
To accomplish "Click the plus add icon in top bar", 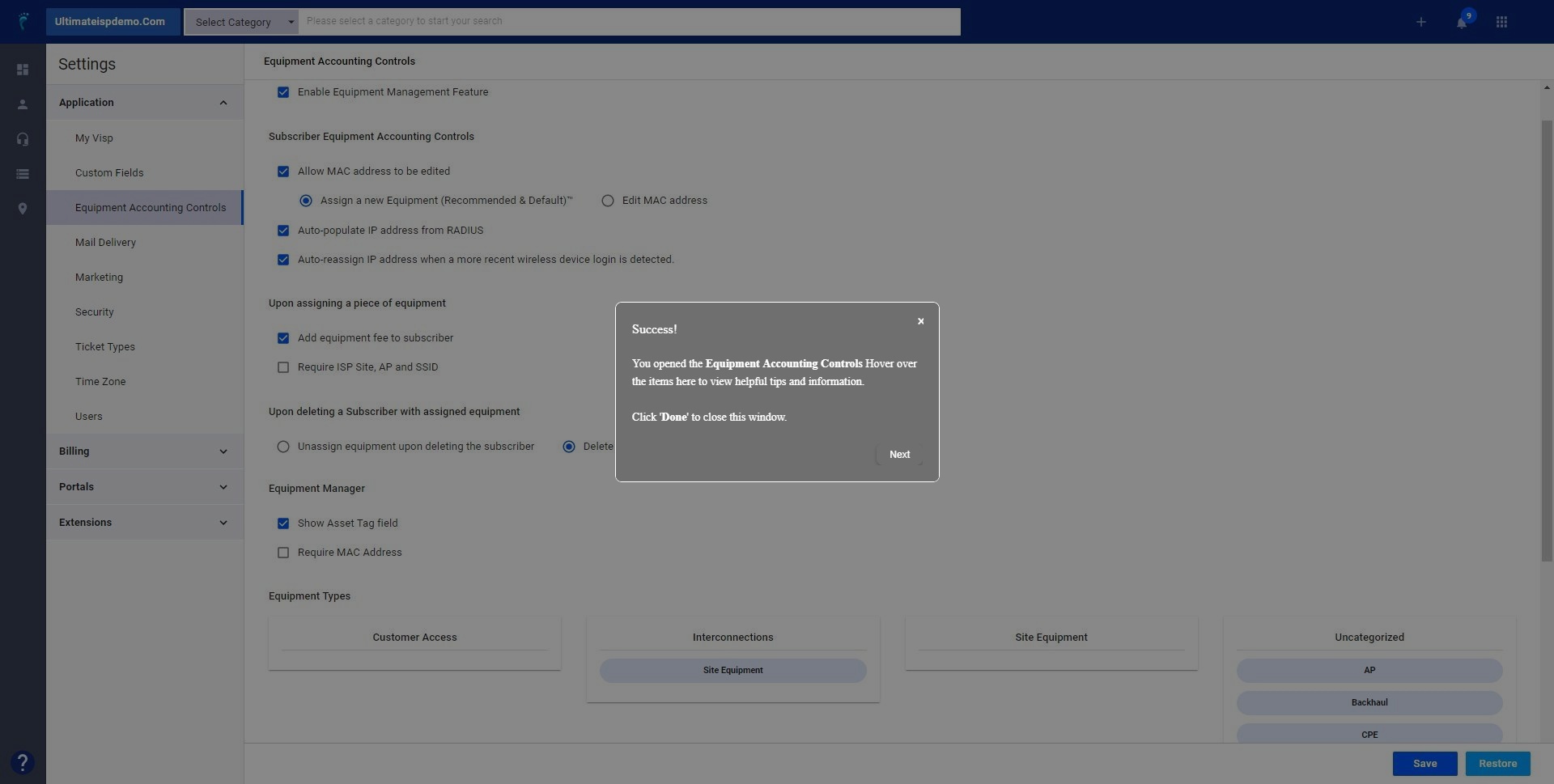I will 1420,22.
